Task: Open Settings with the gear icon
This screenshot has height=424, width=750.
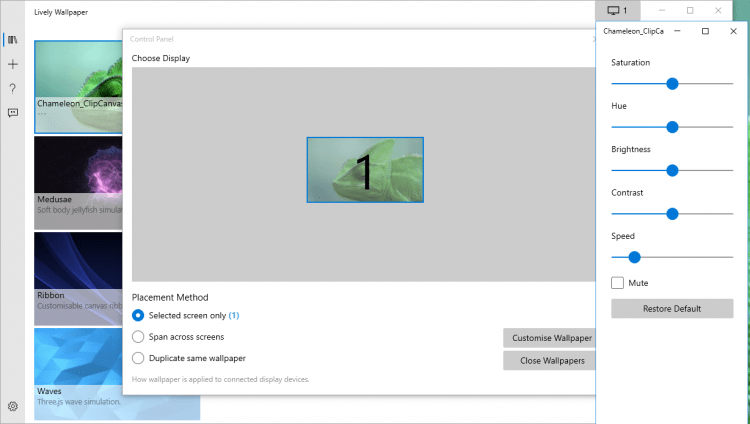Action: (x=12, y=406)
